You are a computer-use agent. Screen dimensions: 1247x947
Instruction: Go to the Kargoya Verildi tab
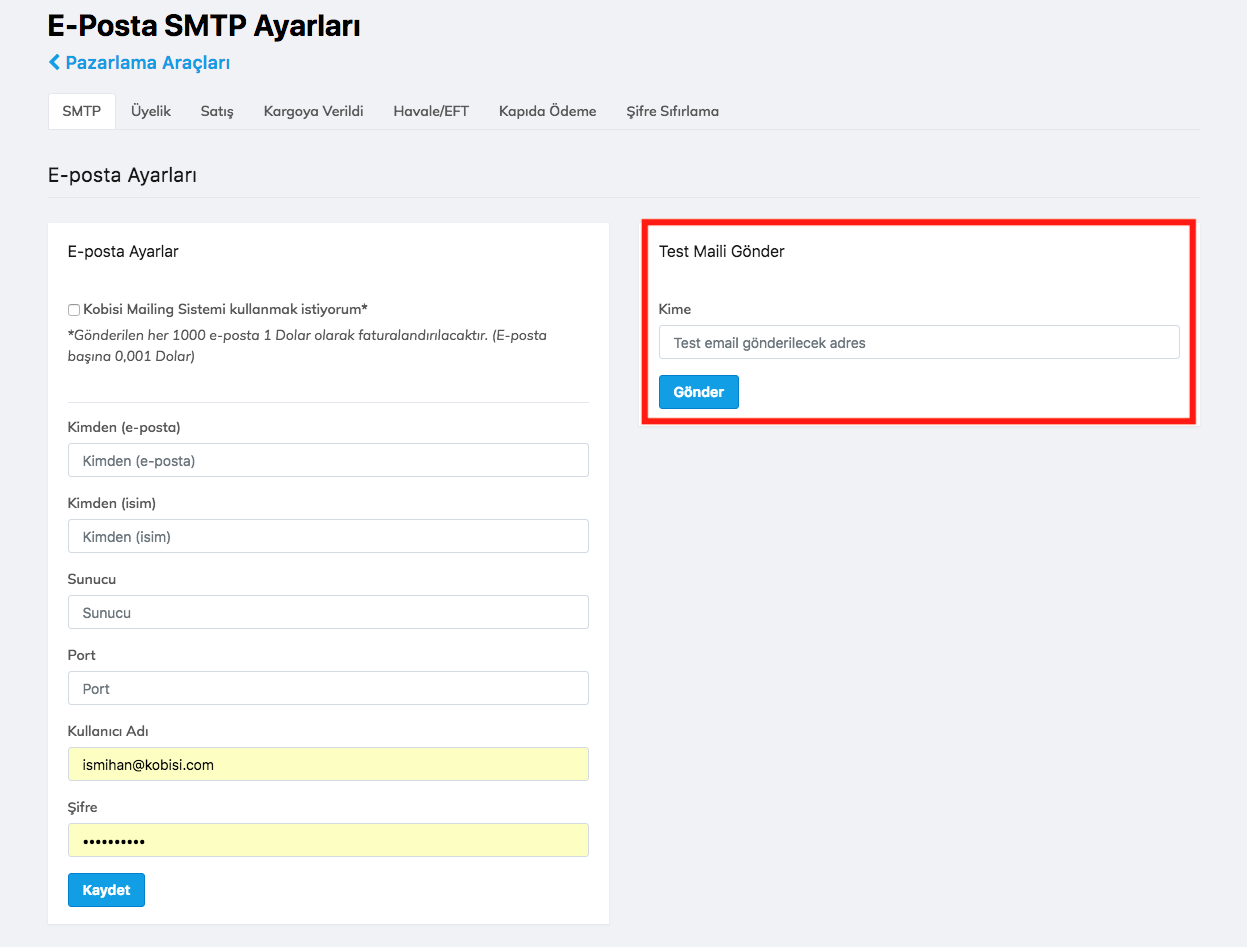313,111
